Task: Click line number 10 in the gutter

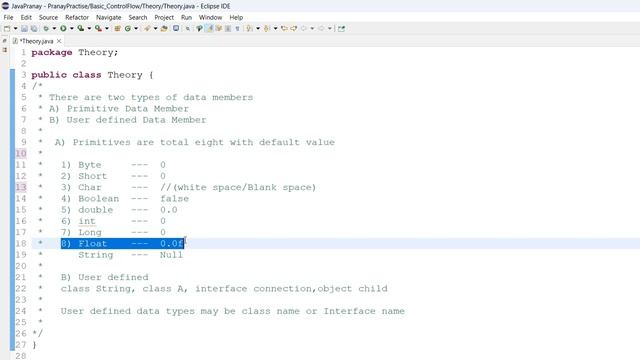Action: (21, 153)
